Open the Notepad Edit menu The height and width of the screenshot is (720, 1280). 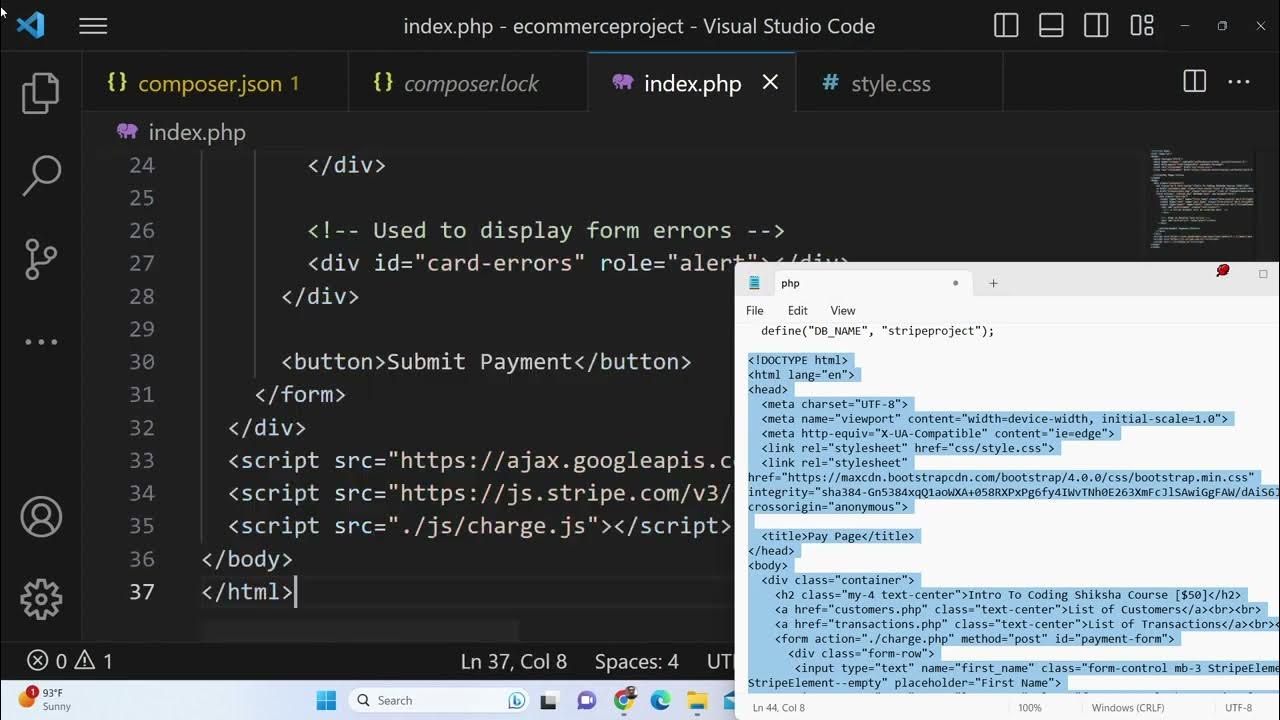(x=797, y=311)
